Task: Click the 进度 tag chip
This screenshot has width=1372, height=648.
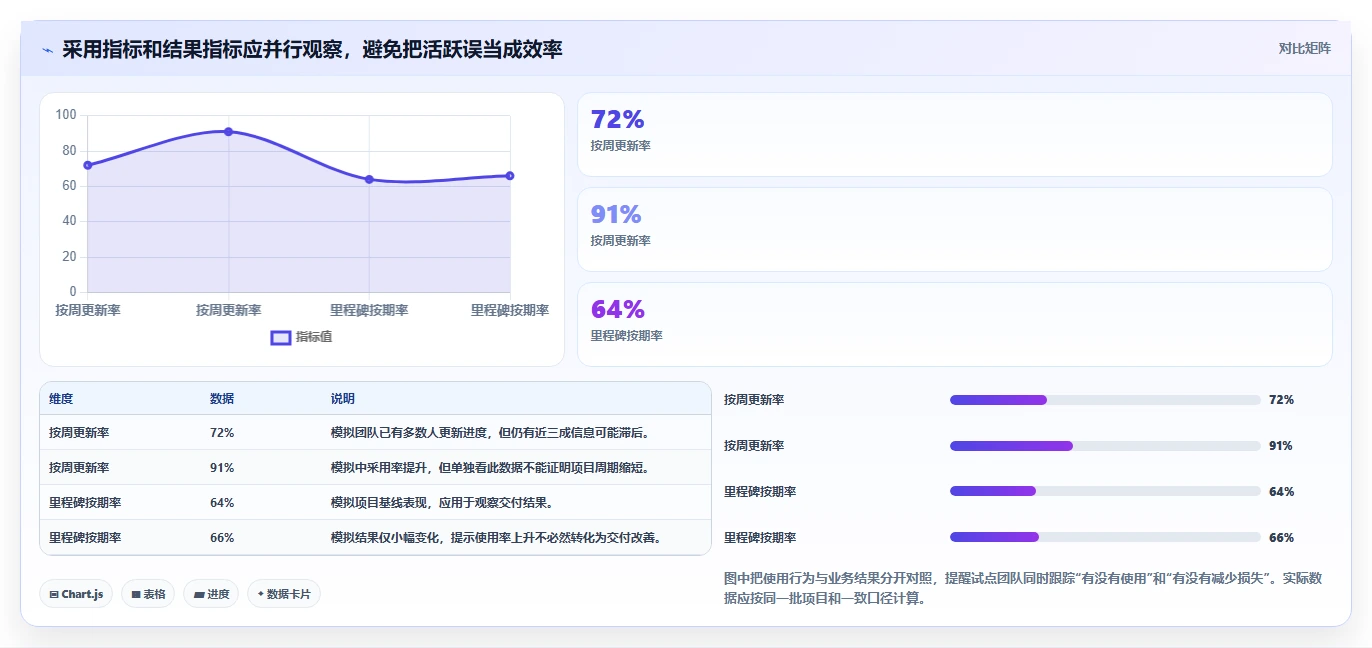Action: tap(211, 594)
